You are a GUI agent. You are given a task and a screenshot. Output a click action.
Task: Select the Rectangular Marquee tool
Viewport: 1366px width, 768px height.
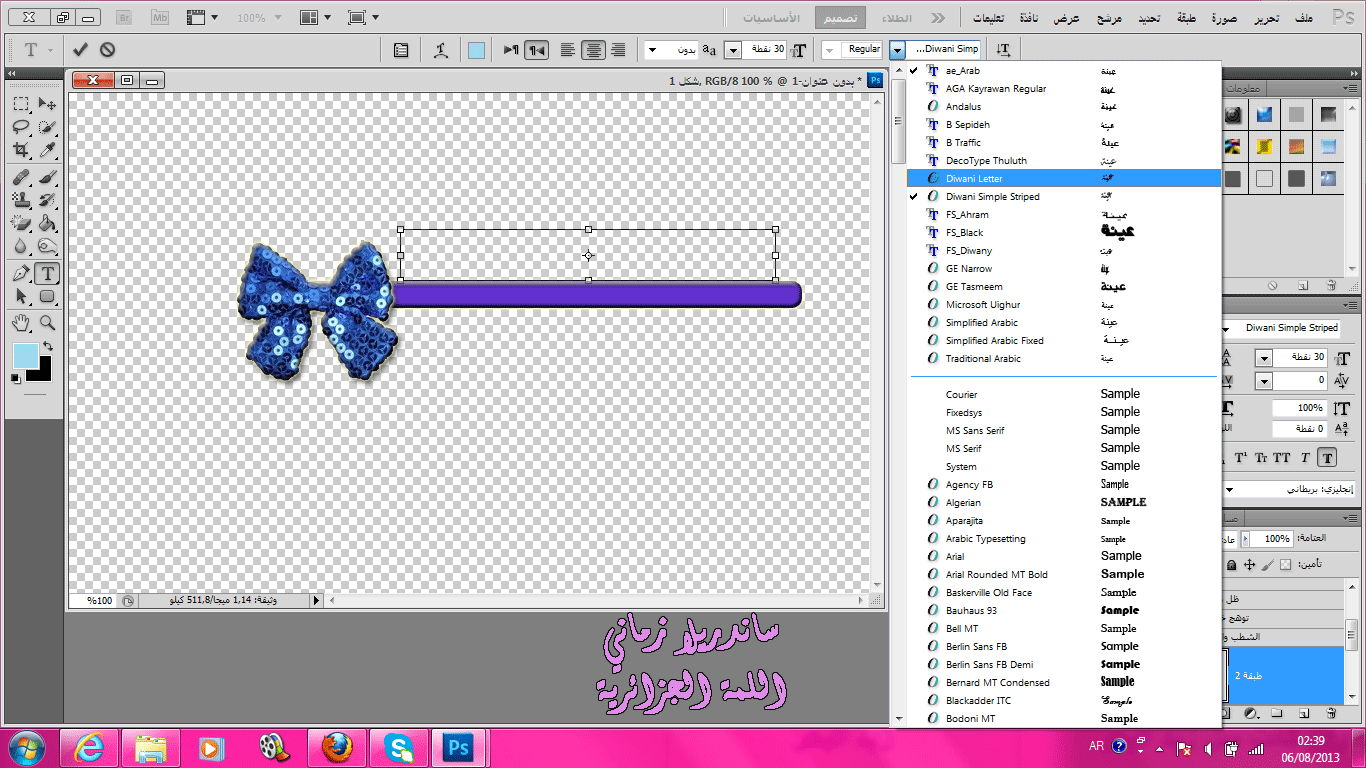(x=21, y=104)
